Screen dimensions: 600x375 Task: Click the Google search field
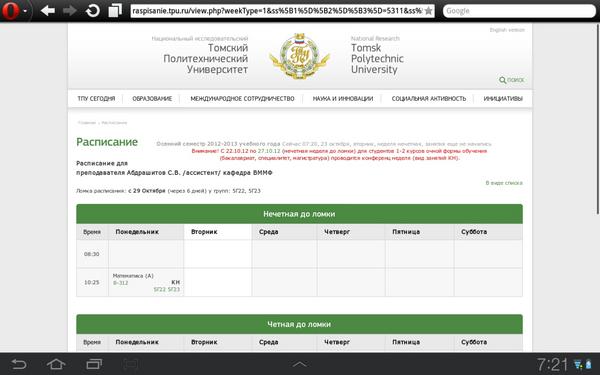pyautogui.click(x=519, y=11)
